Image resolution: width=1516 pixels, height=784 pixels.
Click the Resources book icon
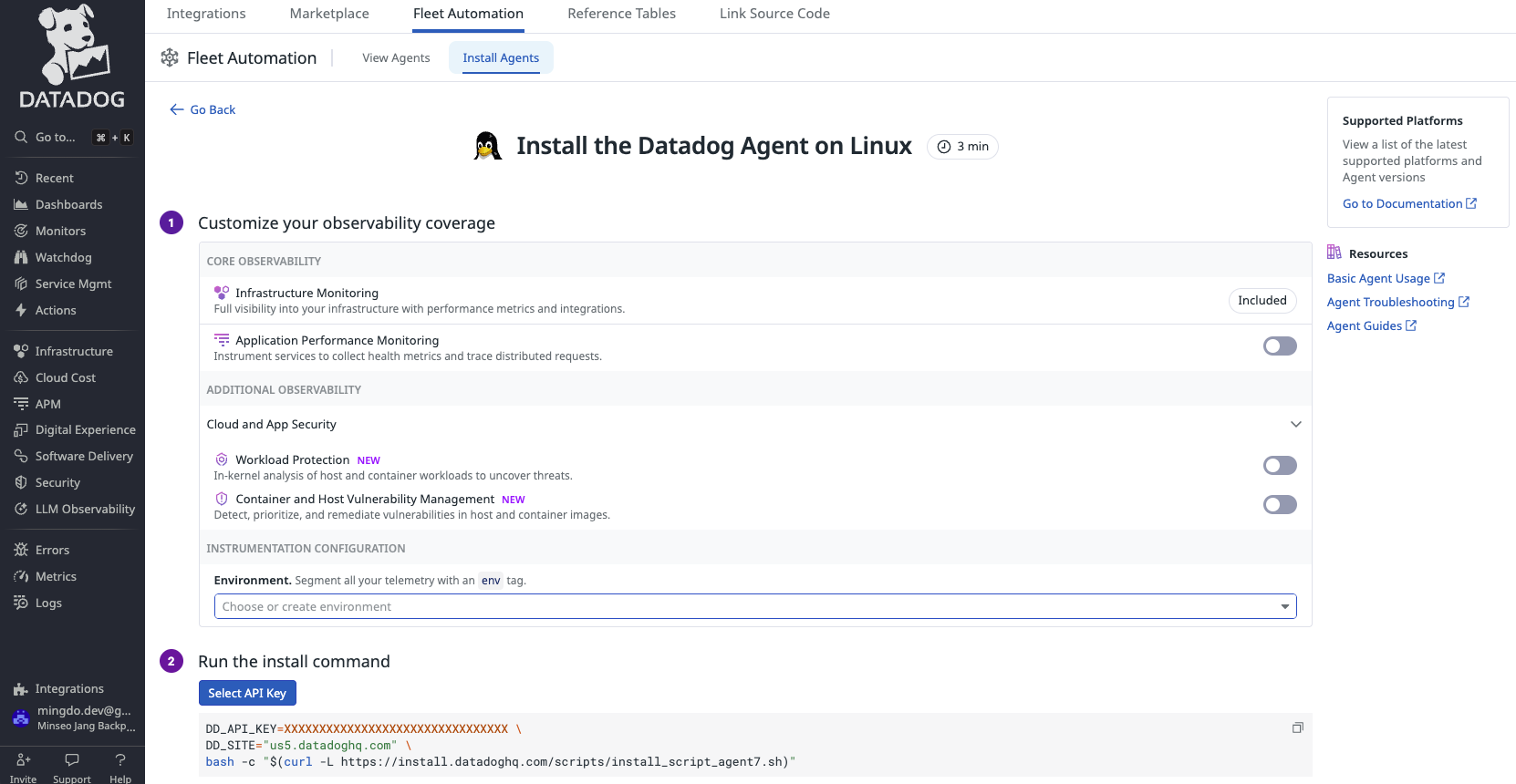coord(1334,253)
